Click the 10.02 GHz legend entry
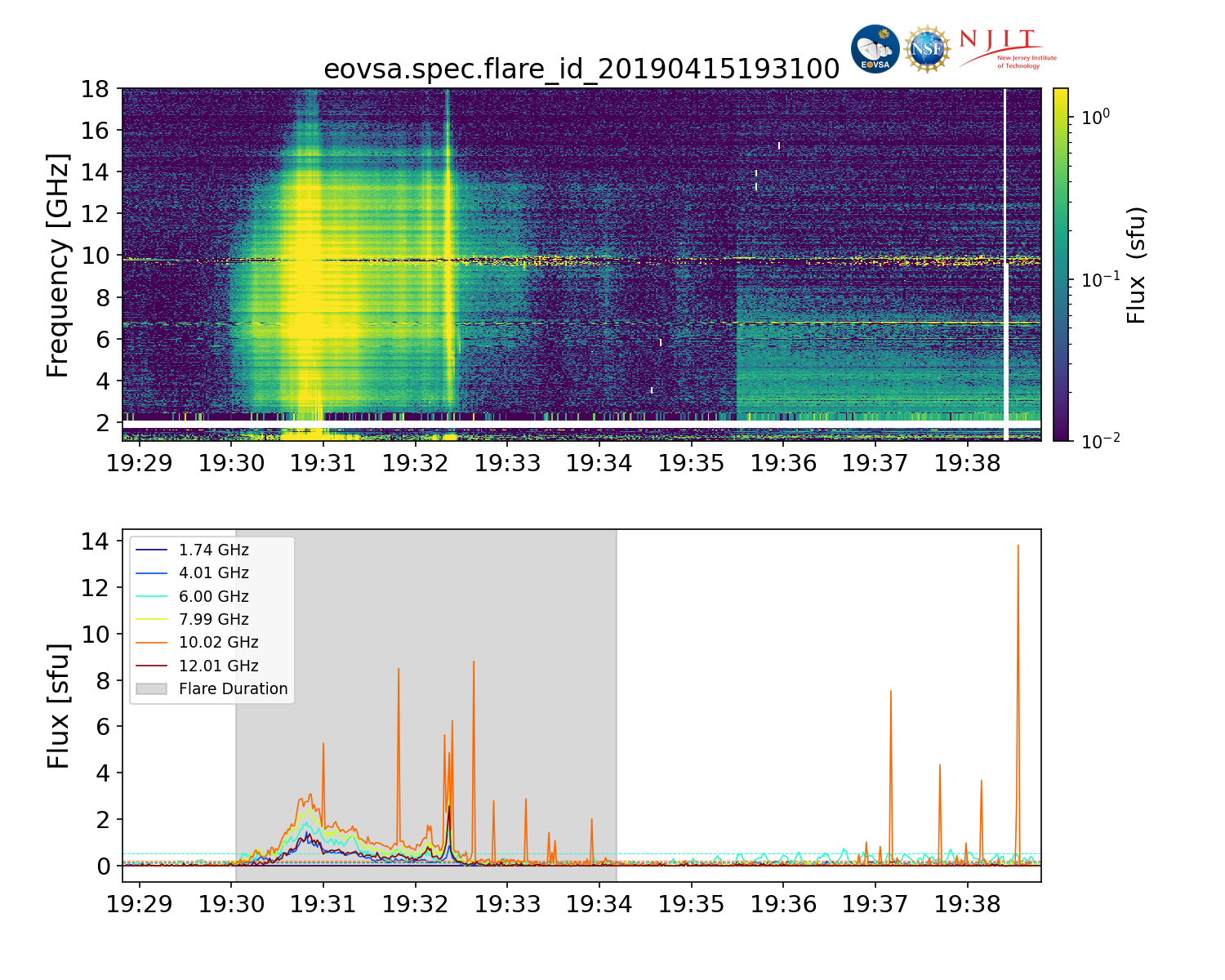 coord(198,642)
